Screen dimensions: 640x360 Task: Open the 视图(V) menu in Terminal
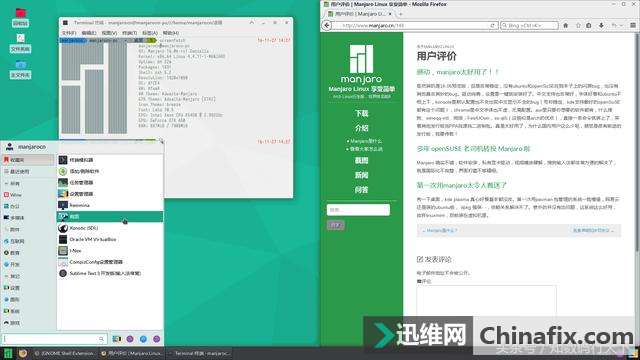click(x=109, y=33)
